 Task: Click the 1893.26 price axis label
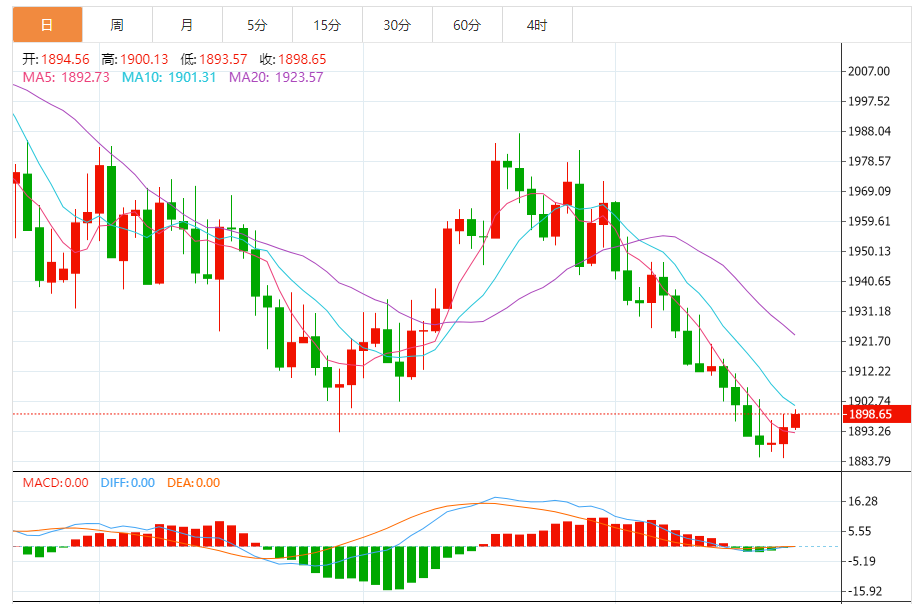click(869, 431)
